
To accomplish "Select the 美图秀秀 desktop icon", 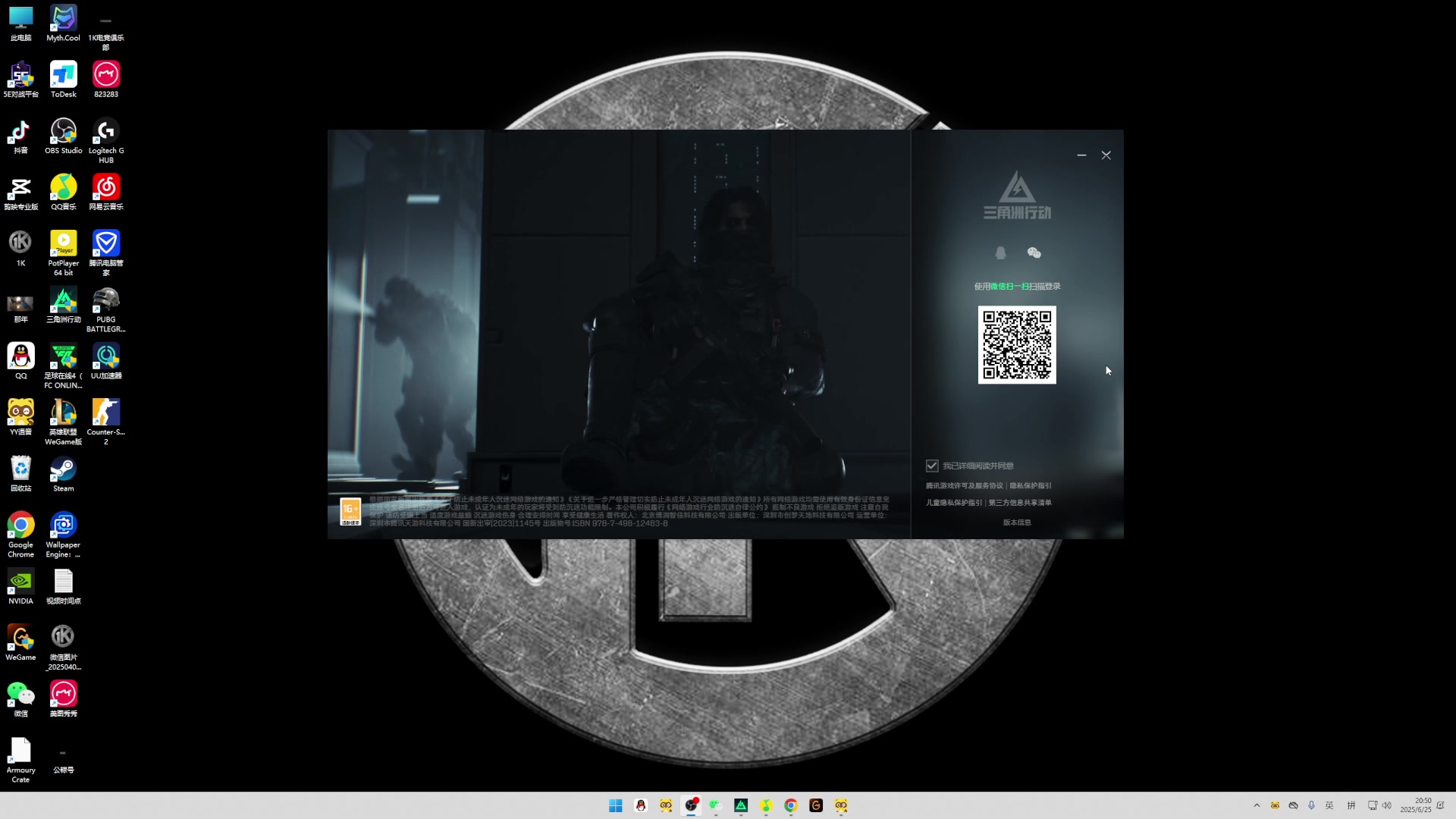I will coord(64,699).
